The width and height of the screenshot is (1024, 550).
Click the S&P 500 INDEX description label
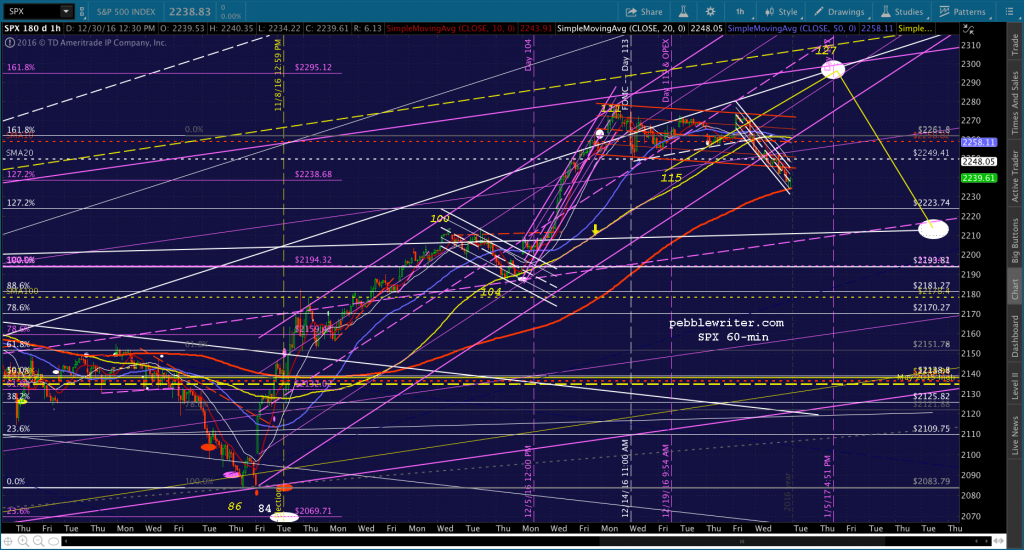point(126,12)
